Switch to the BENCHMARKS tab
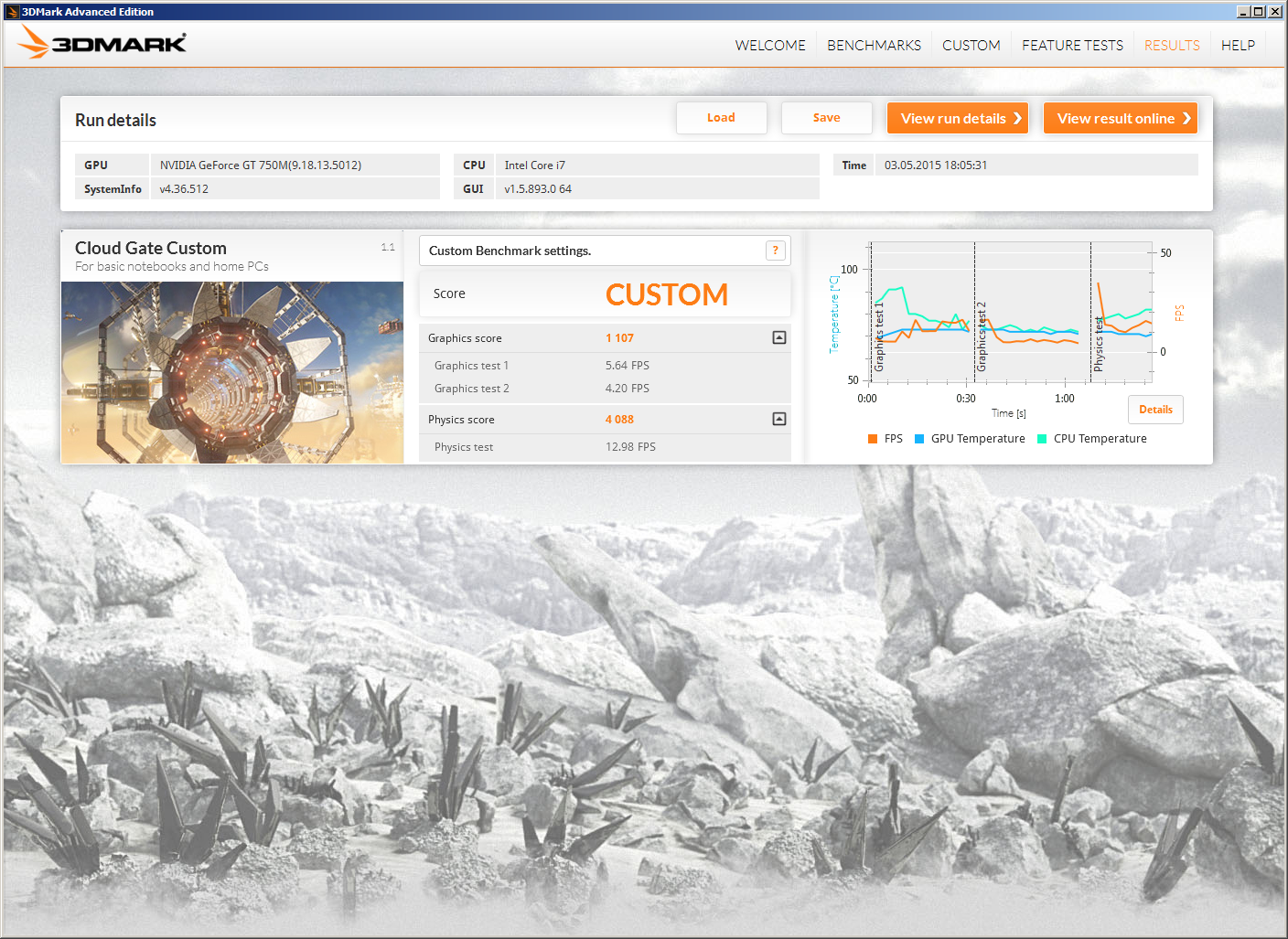 874,46
